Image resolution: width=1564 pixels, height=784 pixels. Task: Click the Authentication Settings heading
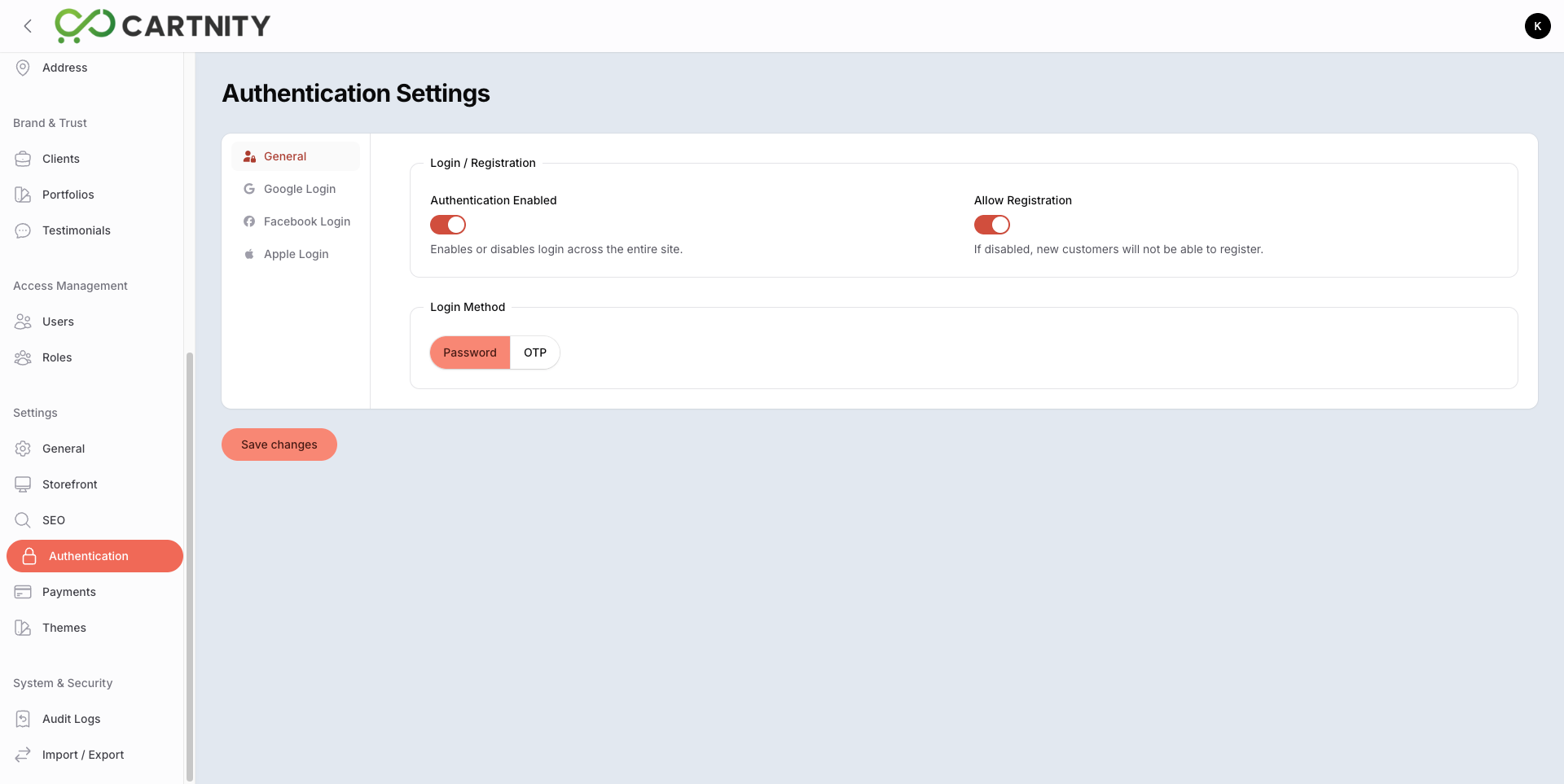click(356, 94)
